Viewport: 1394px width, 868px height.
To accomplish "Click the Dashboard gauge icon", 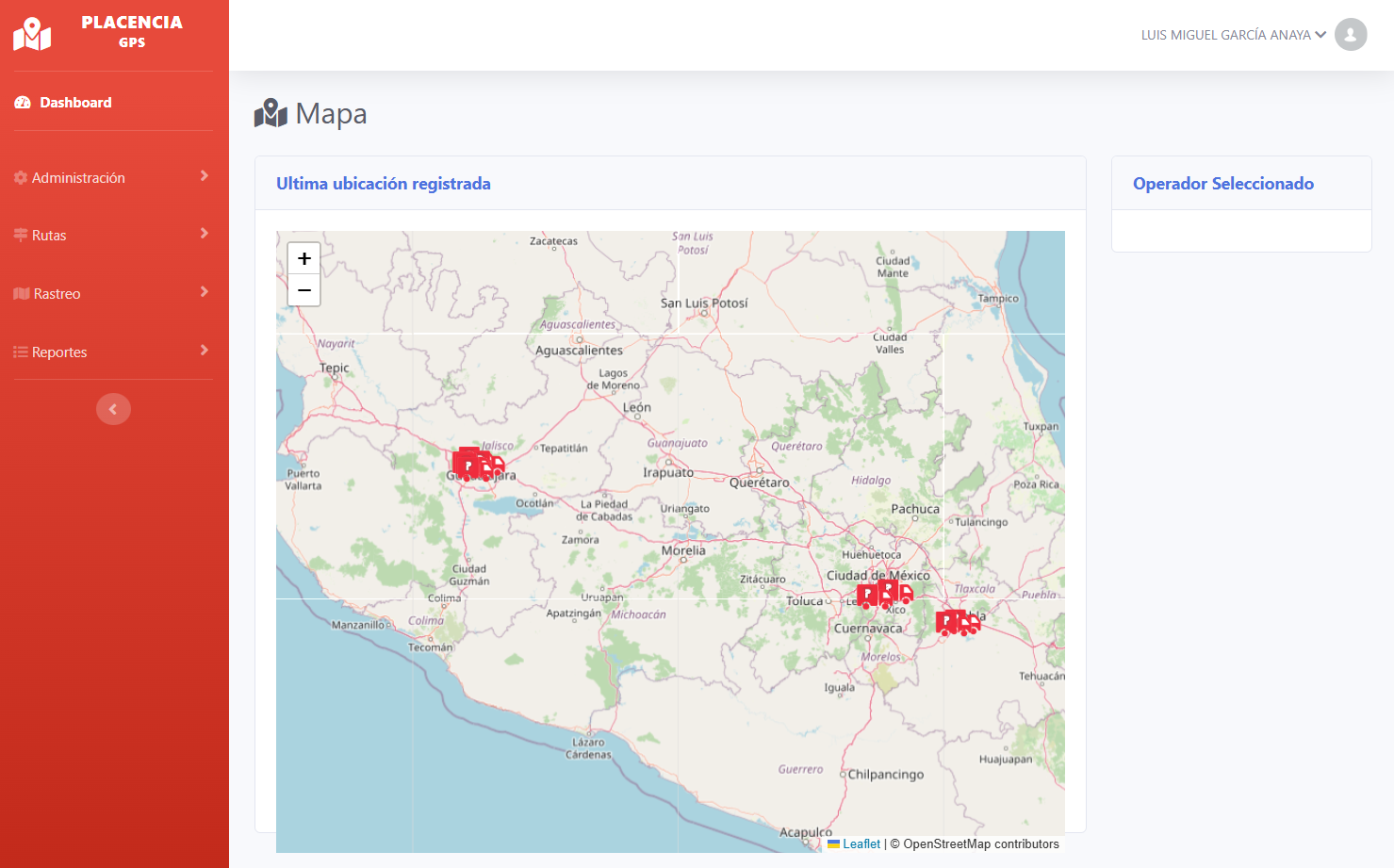I will (x=23, y=102).
